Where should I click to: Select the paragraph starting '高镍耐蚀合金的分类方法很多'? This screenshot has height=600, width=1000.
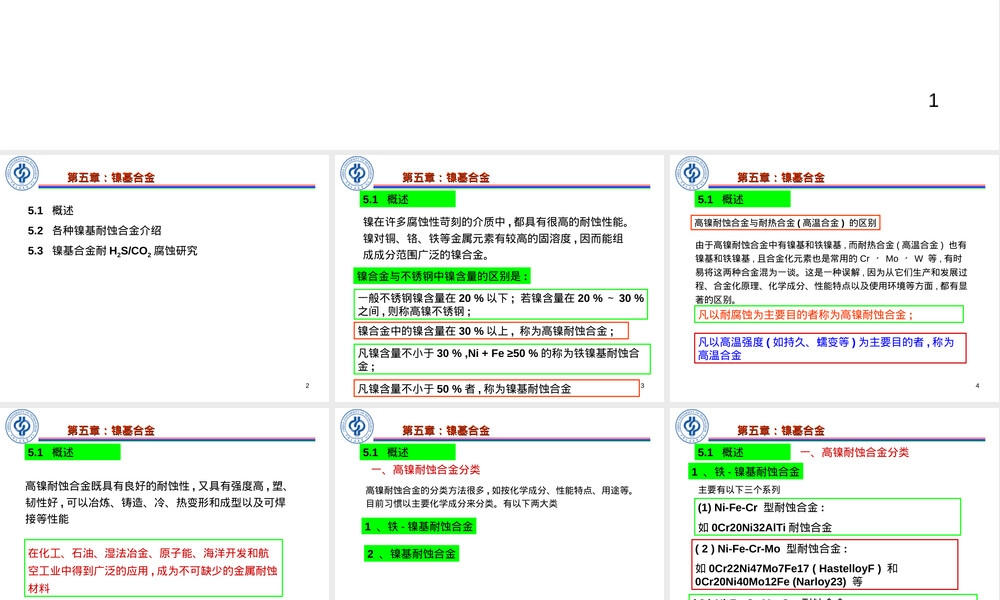(x=499, y=497)
